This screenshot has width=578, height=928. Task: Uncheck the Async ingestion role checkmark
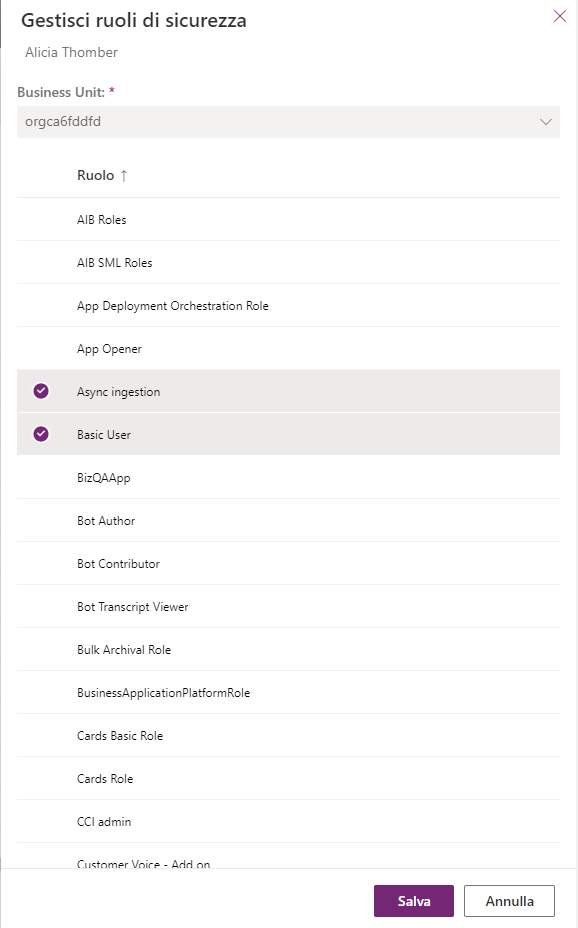[x=41, y=391]
